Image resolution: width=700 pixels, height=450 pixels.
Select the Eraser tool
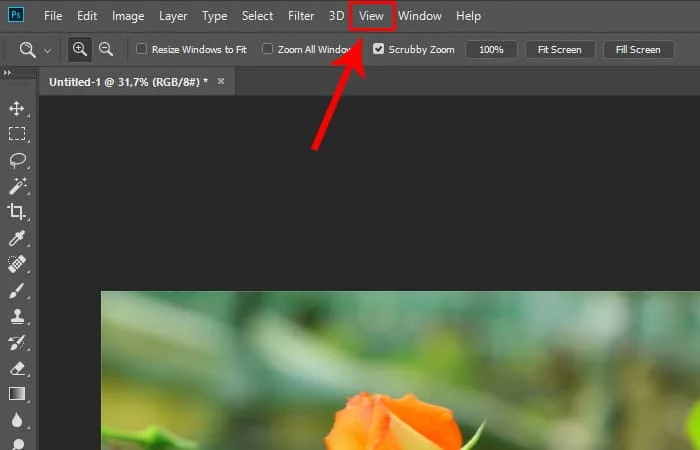coord(17,369)
